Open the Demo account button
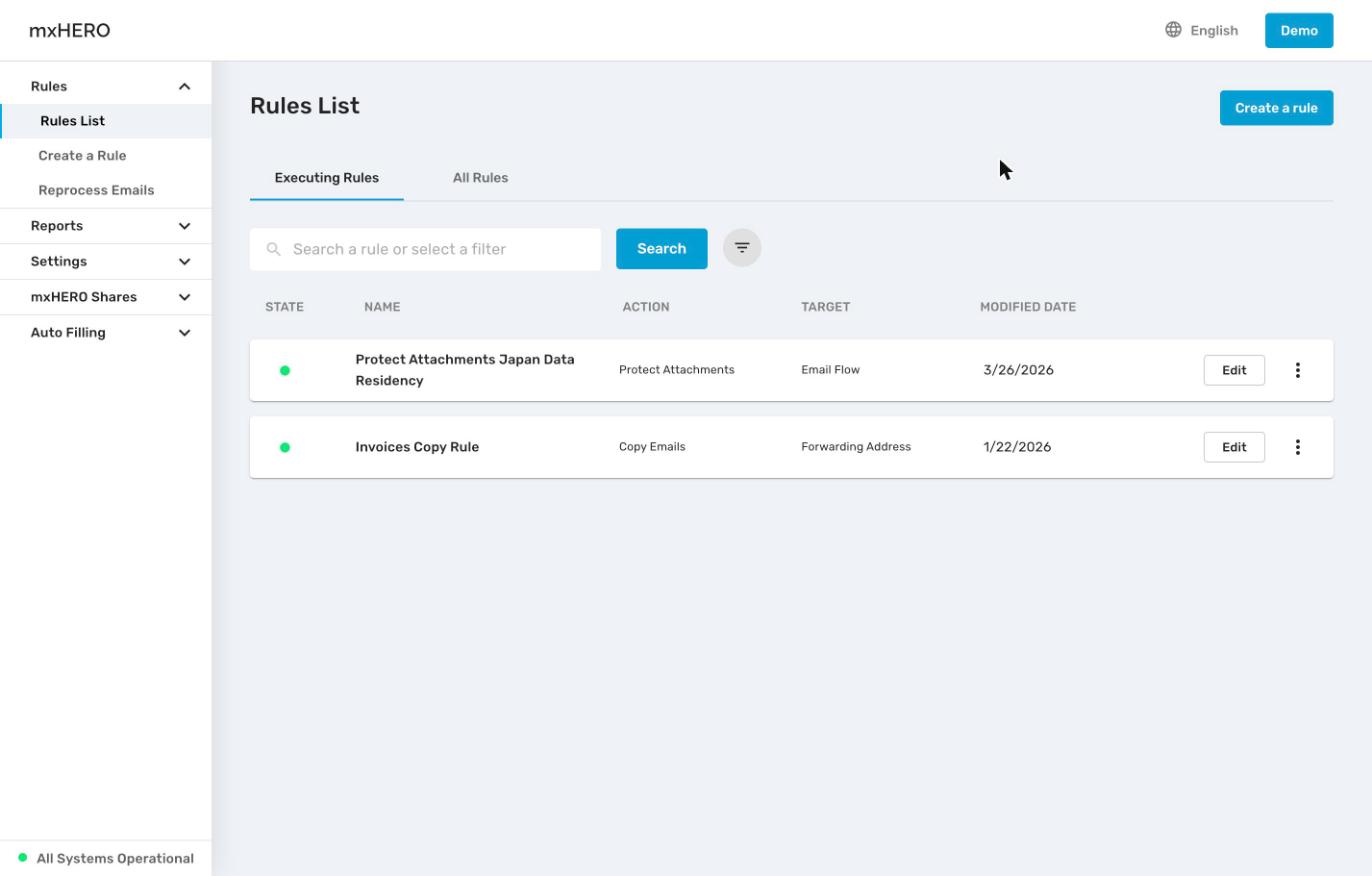This screenshot has height=876, width=1372. click(1299, 30)
